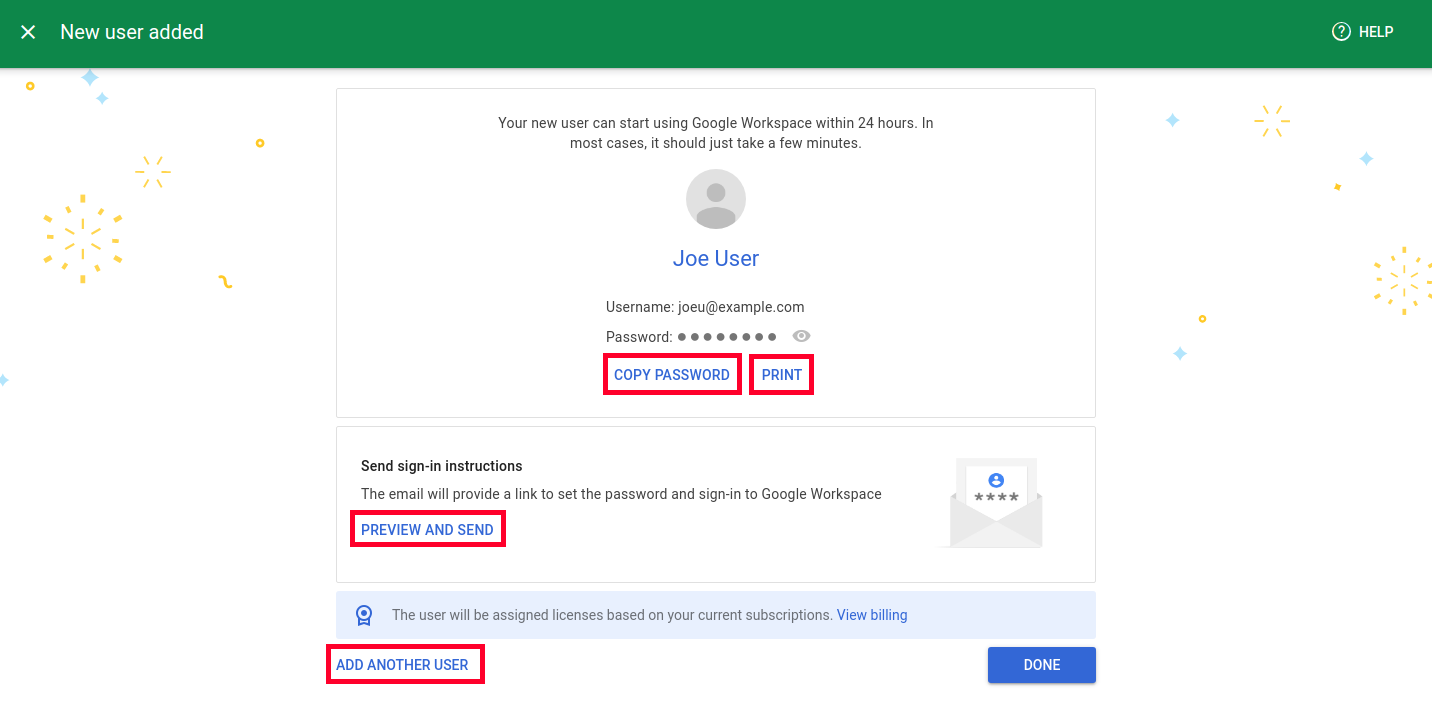
Task: Open the Joe User profile link
Action: 715,258
